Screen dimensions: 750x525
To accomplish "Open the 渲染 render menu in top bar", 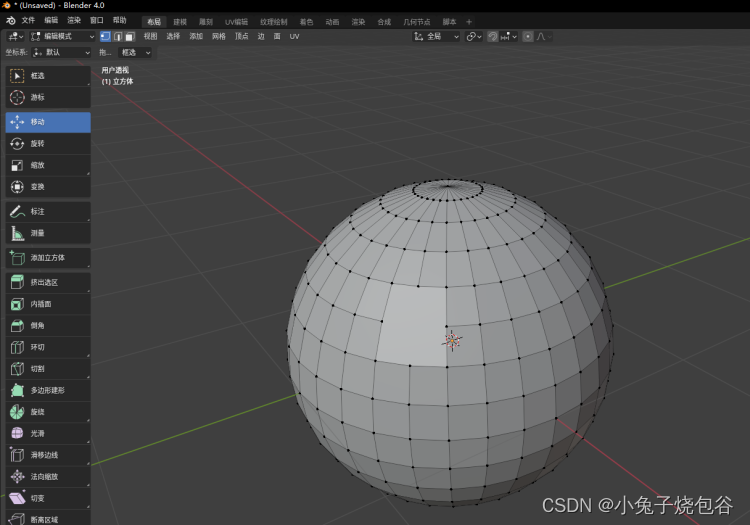I will pos(74,20).
